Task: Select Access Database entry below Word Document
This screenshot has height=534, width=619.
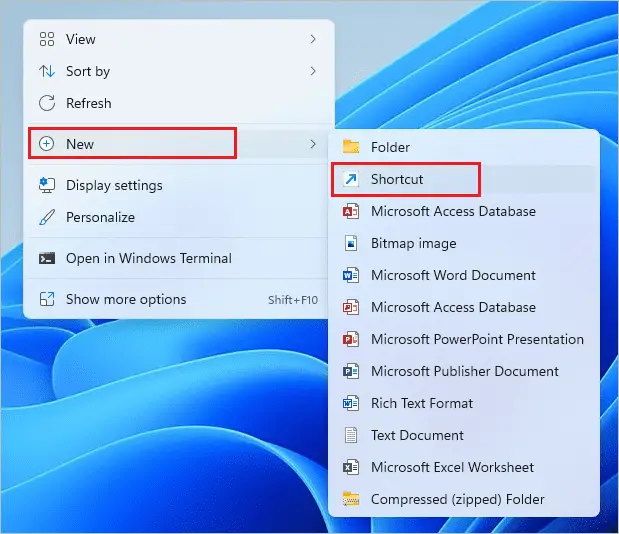Action: coord(463,307)
